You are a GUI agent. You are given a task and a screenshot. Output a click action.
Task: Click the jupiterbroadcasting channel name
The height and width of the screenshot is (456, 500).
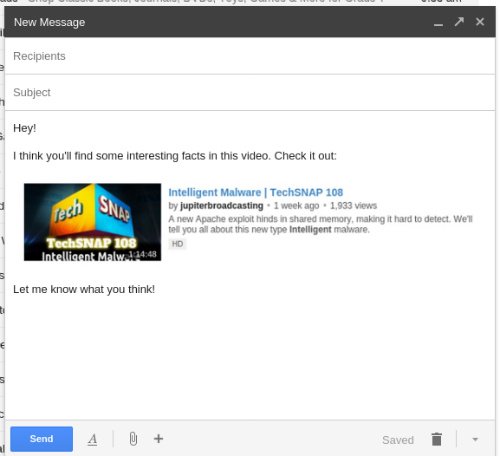[222, 206]
